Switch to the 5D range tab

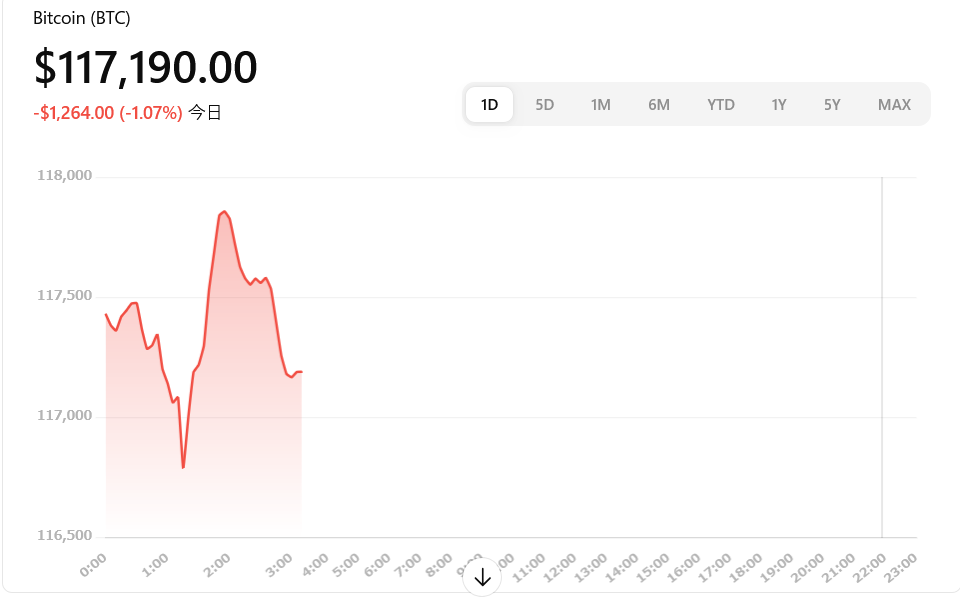544,105
